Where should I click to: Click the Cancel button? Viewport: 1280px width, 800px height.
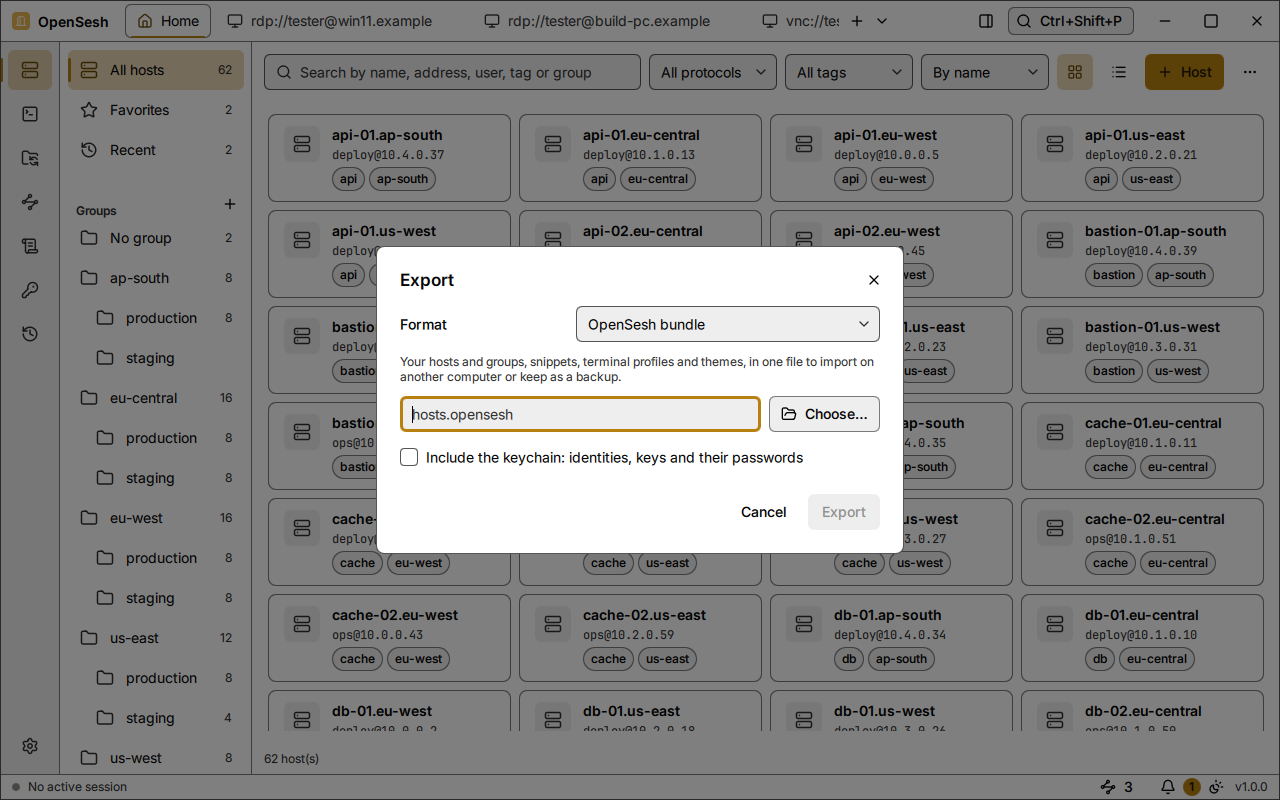pyautogui.click(x=764, y=512)
